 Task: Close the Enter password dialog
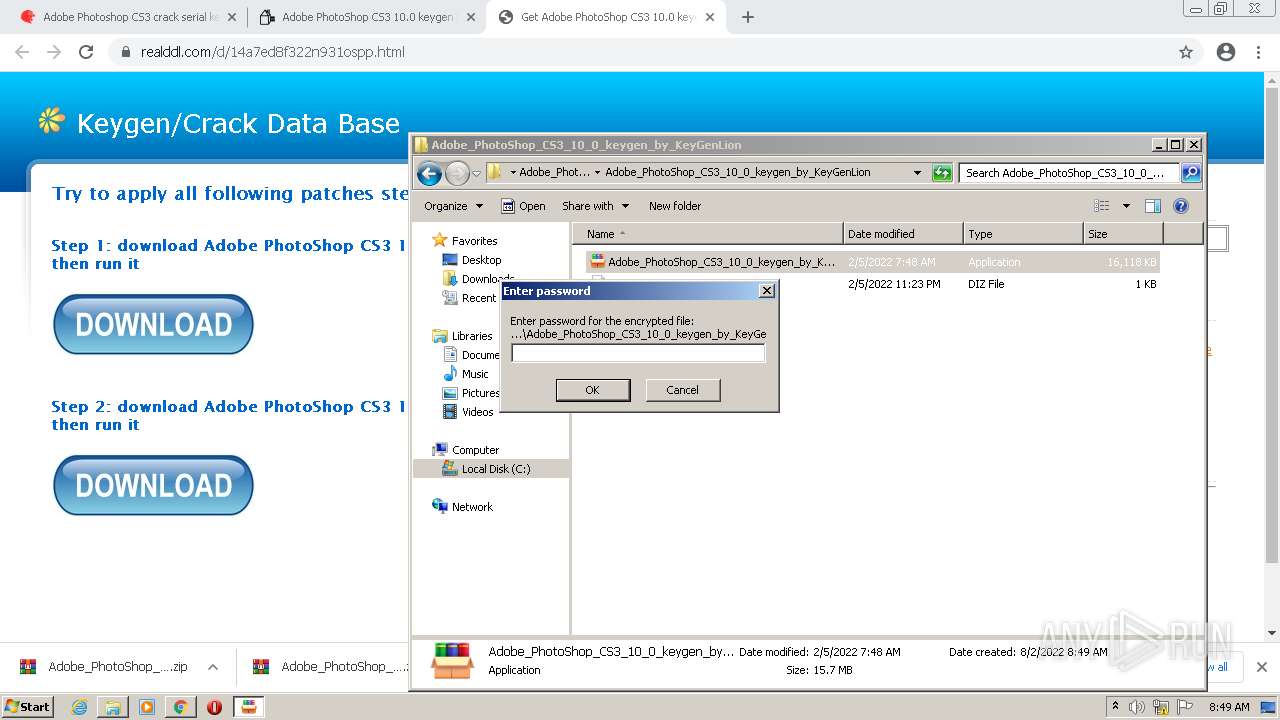tap(767, 291)
